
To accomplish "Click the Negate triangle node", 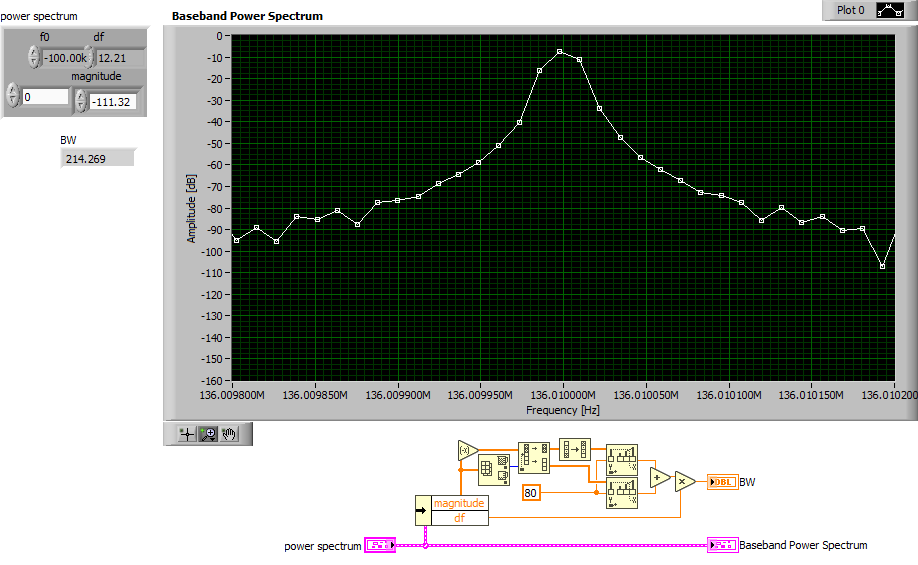I will [468, 450].
